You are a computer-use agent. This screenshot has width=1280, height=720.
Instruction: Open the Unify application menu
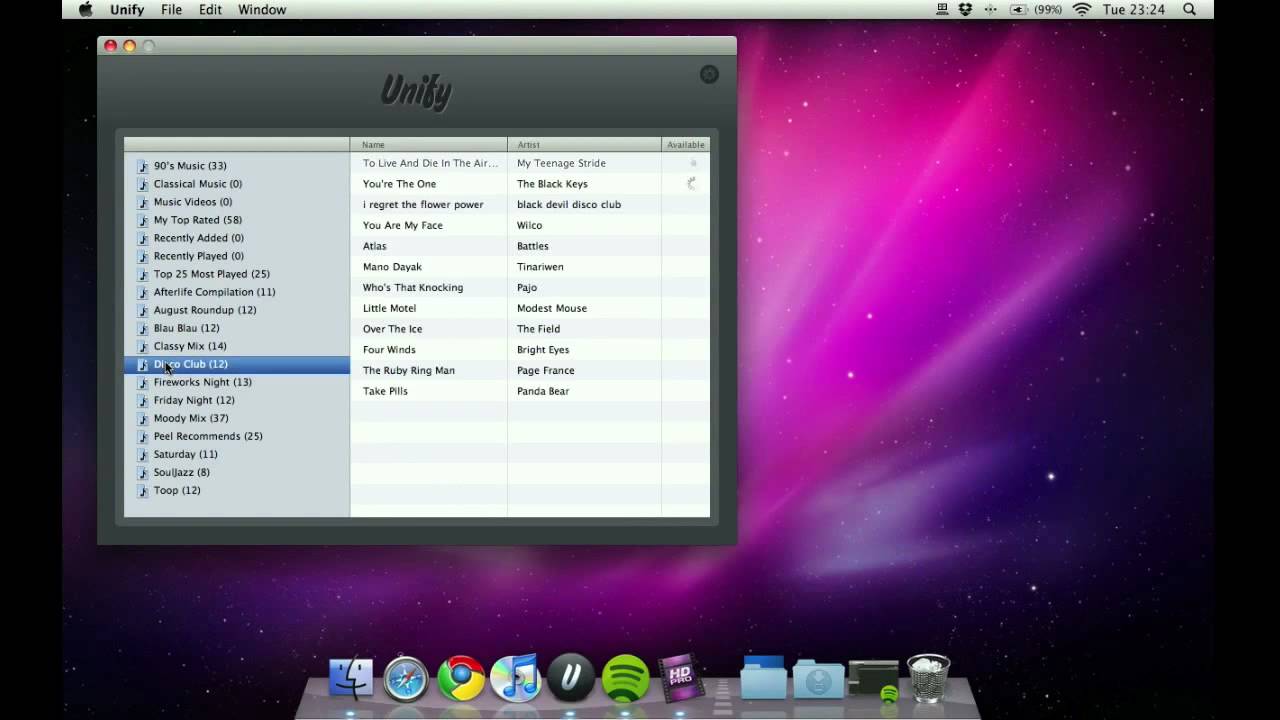click(x=127, y=9)
